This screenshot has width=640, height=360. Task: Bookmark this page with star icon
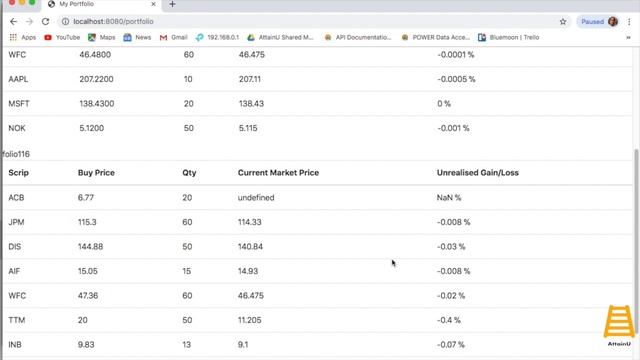[563, 22]
